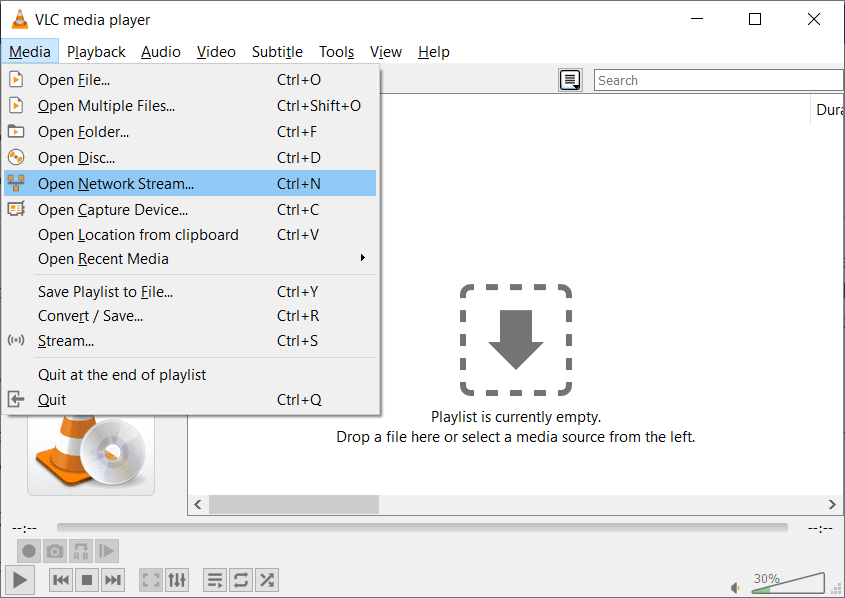Choose Stream... menu entry
This screenshot has height=598, width=845.
190,340
